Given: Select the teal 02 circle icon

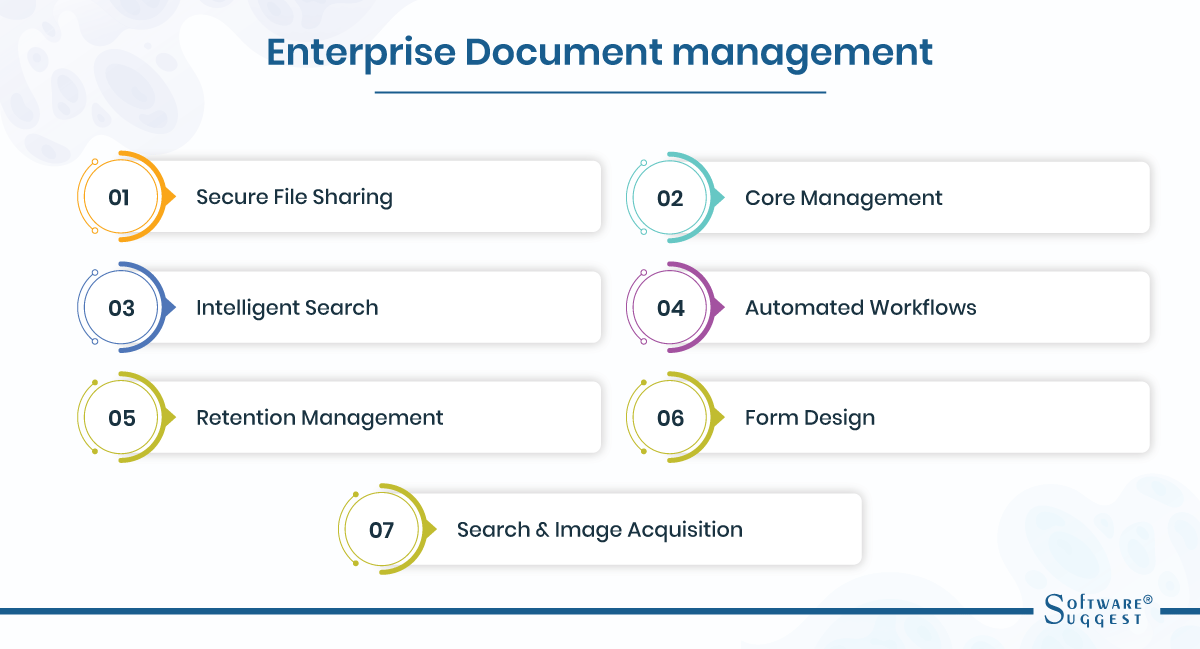Looking at the screenshot, I should coord(670,197).
